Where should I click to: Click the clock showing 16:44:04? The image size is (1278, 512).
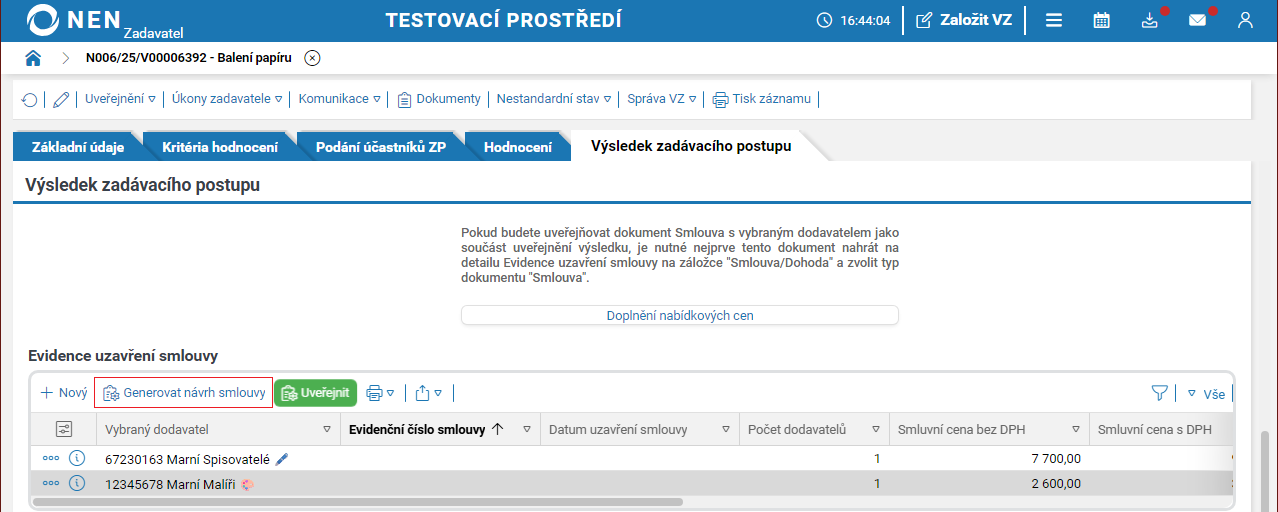click(x=853, y=20)
